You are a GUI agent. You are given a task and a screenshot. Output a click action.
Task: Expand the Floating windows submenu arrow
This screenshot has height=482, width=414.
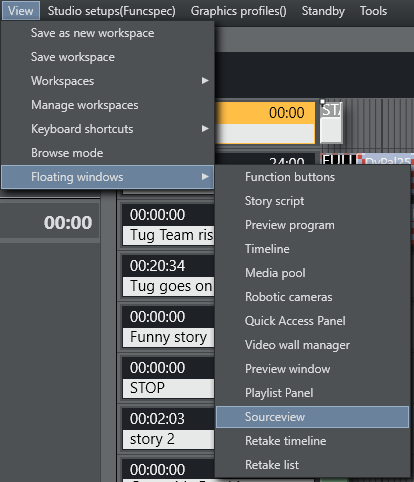coord(205,177)
